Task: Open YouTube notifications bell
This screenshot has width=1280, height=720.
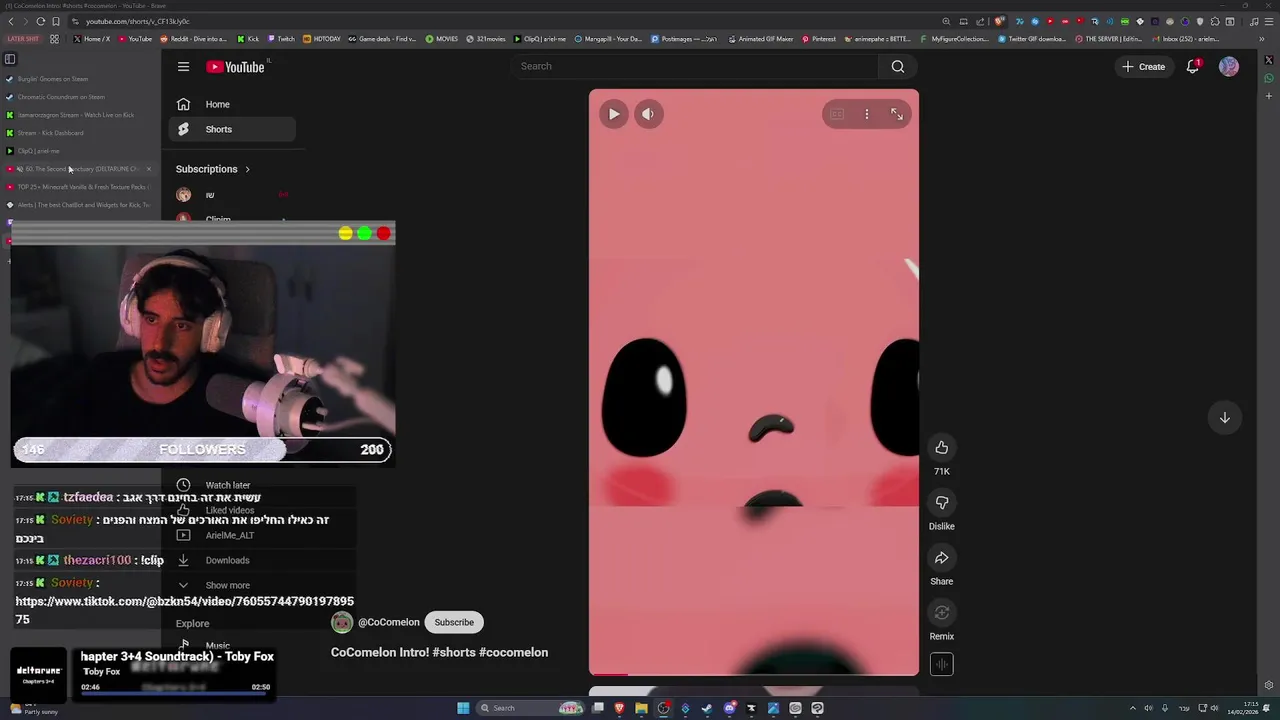Action: point(1192,67)
